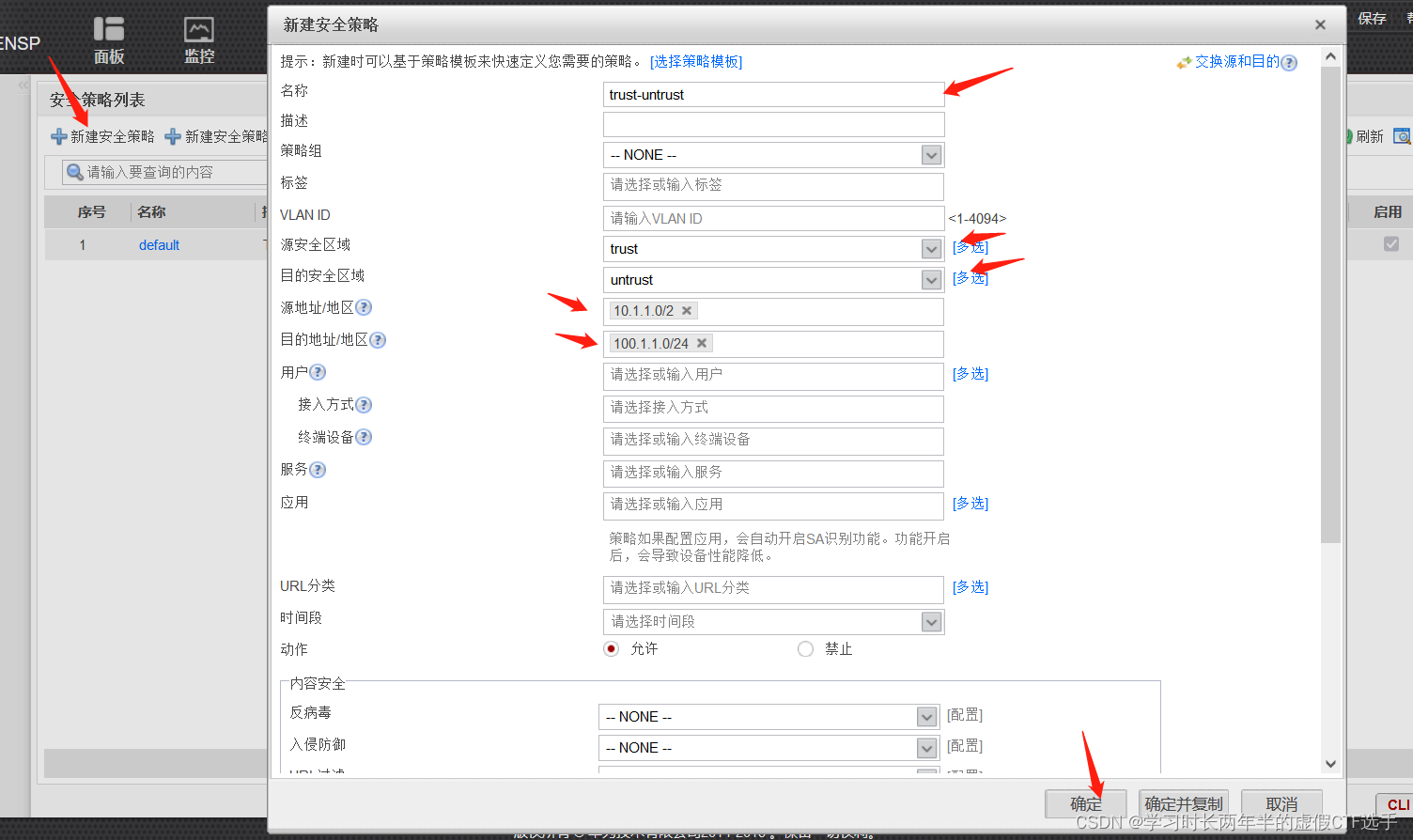The height and width of the screenshot is (840, 1413).
Task: Open the 目的安全区域 untrust dropdown
Action: click(x=773, y=280)
